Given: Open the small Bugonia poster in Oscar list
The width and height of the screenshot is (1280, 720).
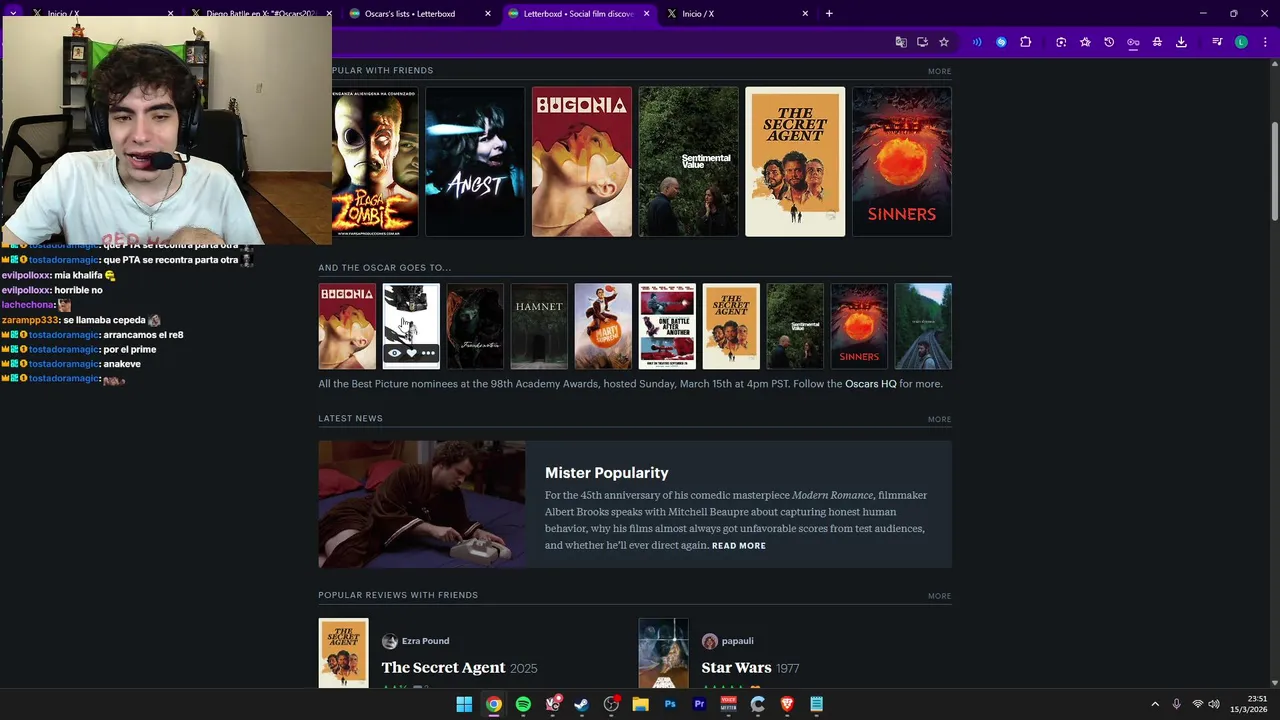Looking at the screenshot, I should (347, 326).
